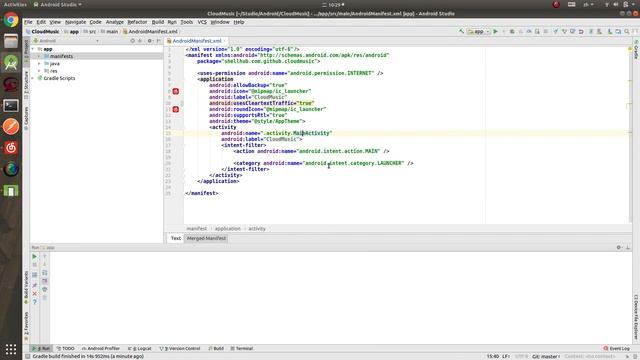Open the help question mark in the Run panel
Image resolution: width=640 pixels, height=360 pixels.
point(35,302)
